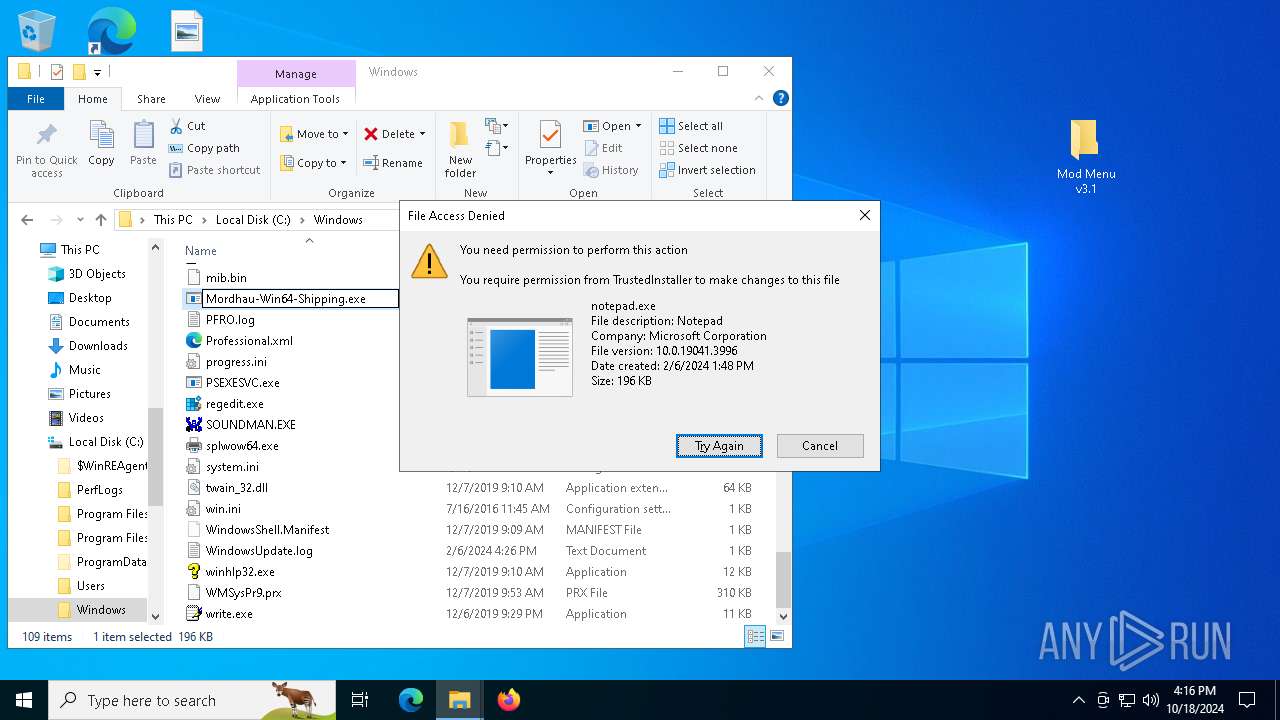
Task: Open the Open dropdown in the ribbon
Action: (x=614, y=126)
